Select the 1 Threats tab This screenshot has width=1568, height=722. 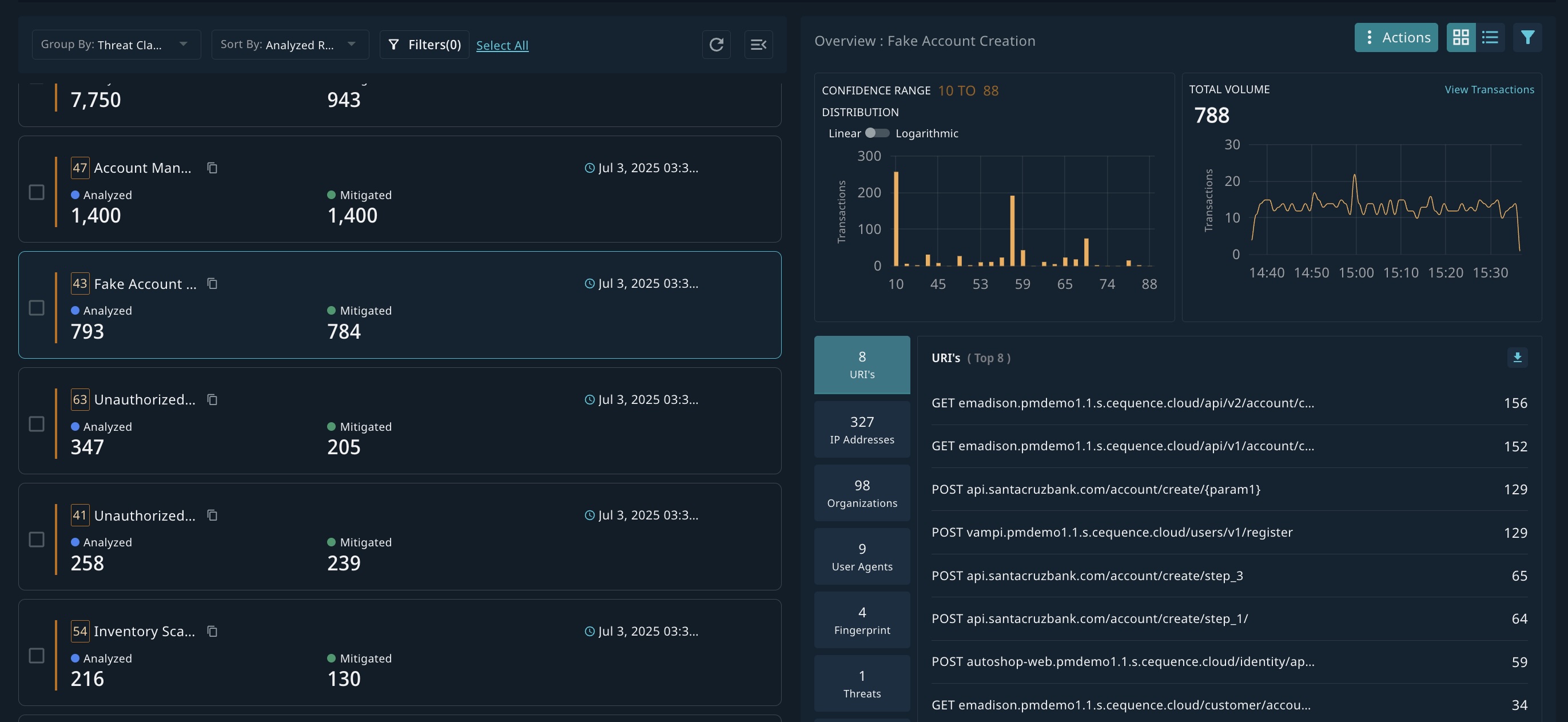(x=862, y=684)
